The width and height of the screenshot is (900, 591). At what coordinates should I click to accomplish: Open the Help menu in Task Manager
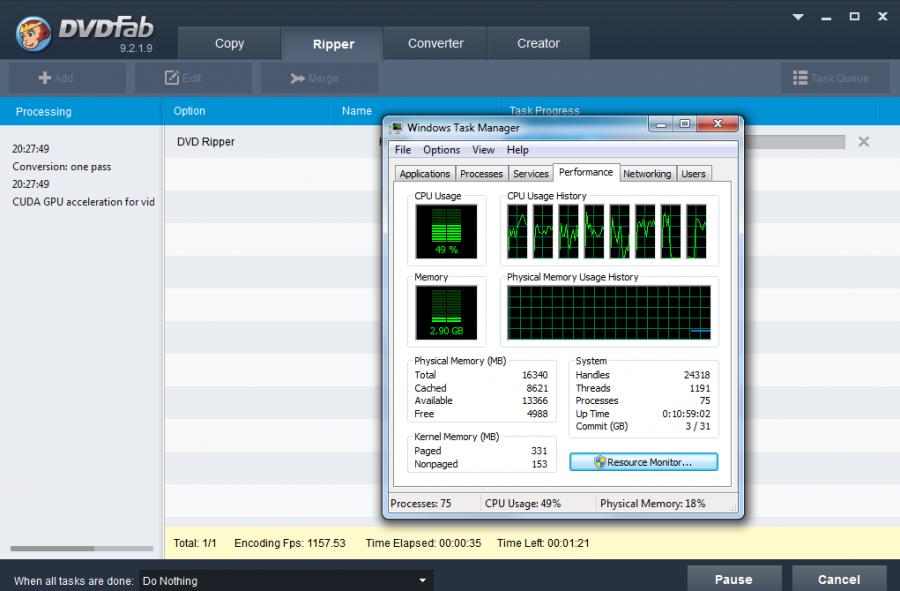point(517,150)
